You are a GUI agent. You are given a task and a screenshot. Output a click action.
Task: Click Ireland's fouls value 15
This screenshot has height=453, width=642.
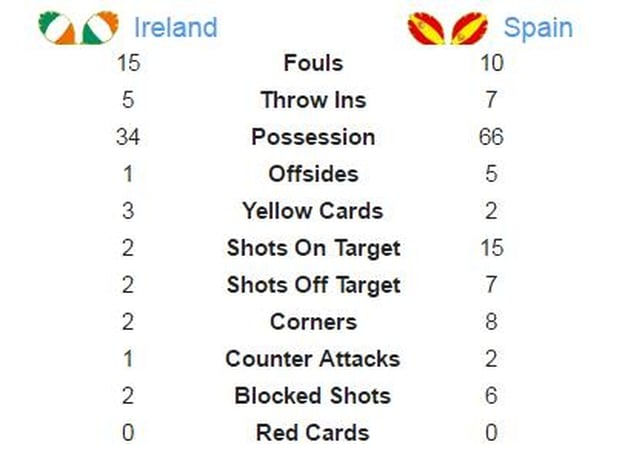point(128,63)
